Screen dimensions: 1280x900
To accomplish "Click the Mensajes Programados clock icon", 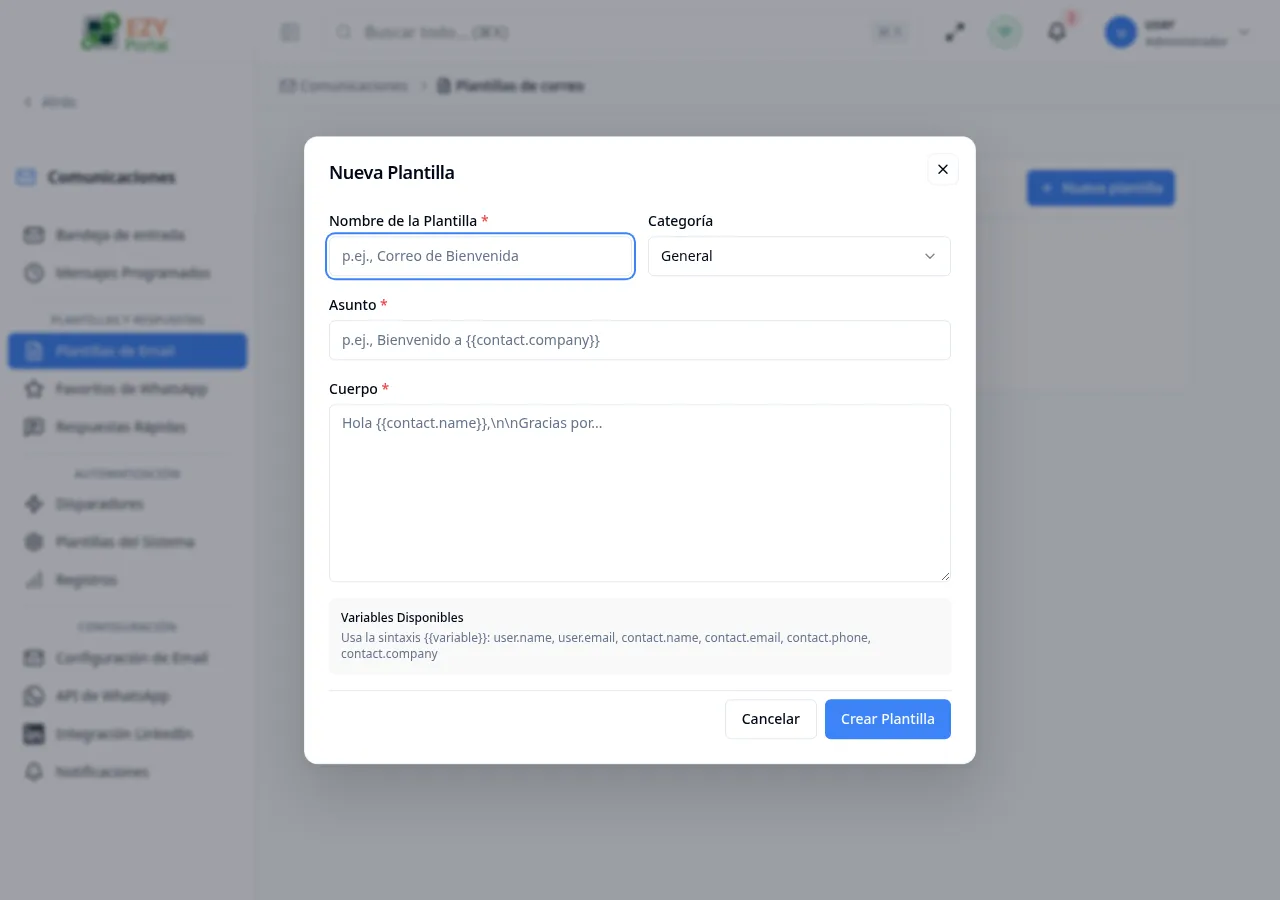I will tap(34, 273).
